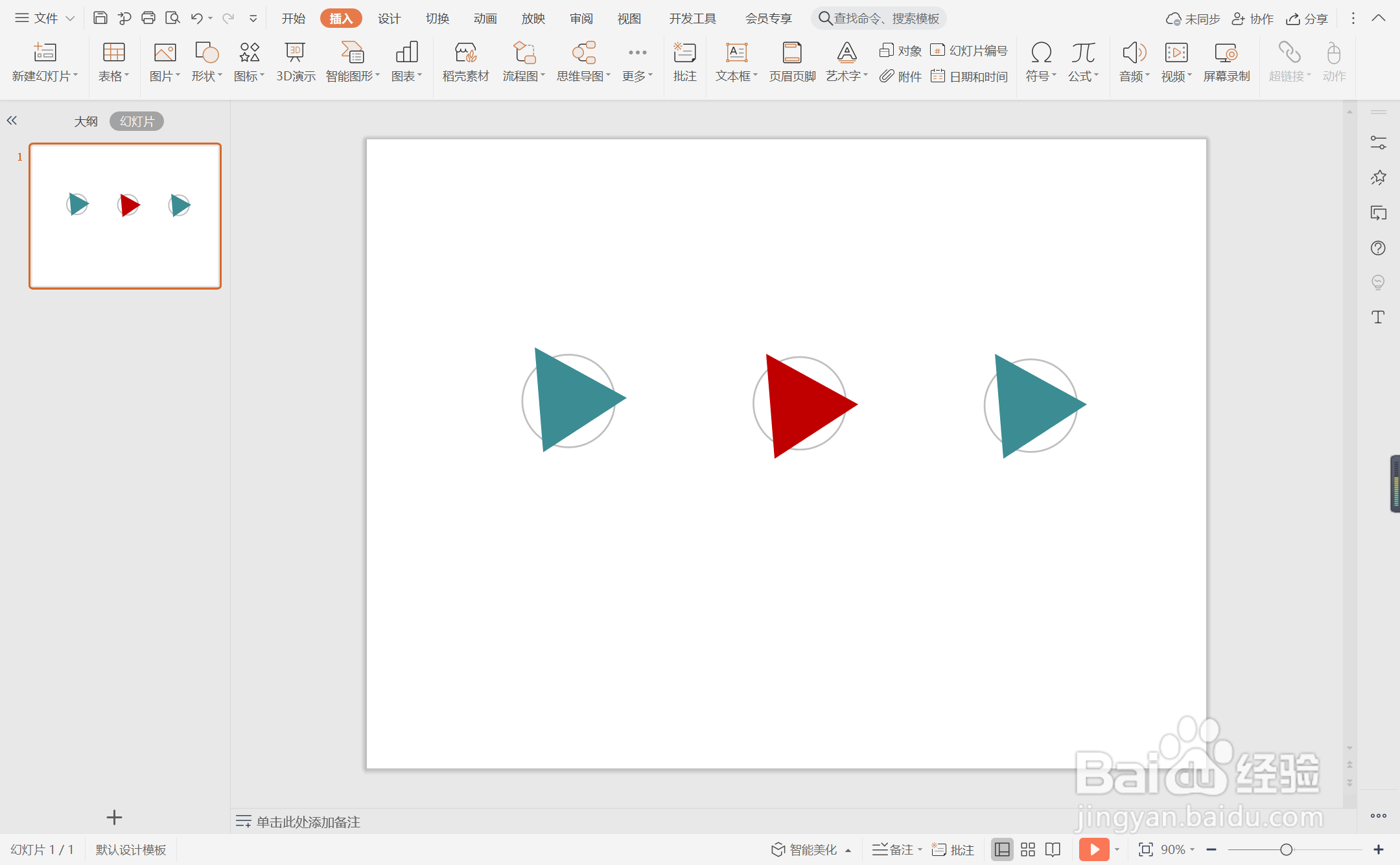The height and width of the screenshot is (865, 1400).
Task: Switch to slide sorter grid view
Action: 1028,849
